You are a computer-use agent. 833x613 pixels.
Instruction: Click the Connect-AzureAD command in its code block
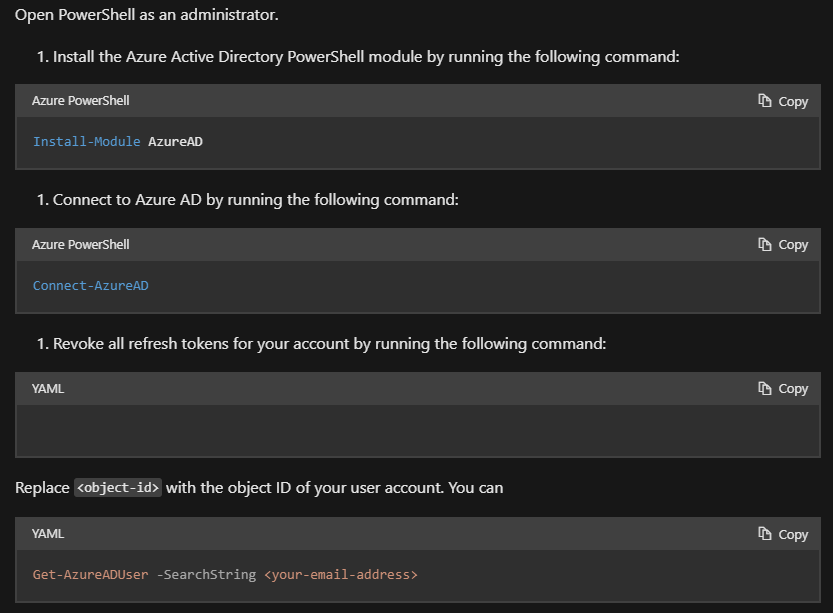coord(90,285)
